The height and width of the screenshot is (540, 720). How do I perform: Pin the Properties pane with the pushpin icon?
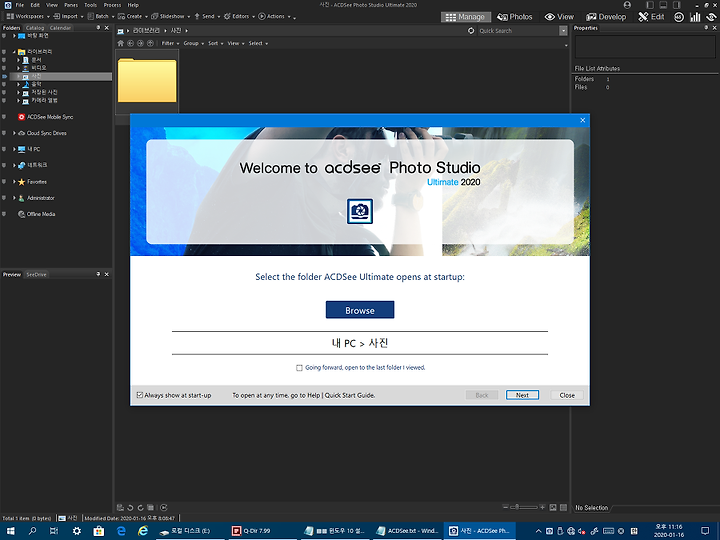tap(706, 28)
